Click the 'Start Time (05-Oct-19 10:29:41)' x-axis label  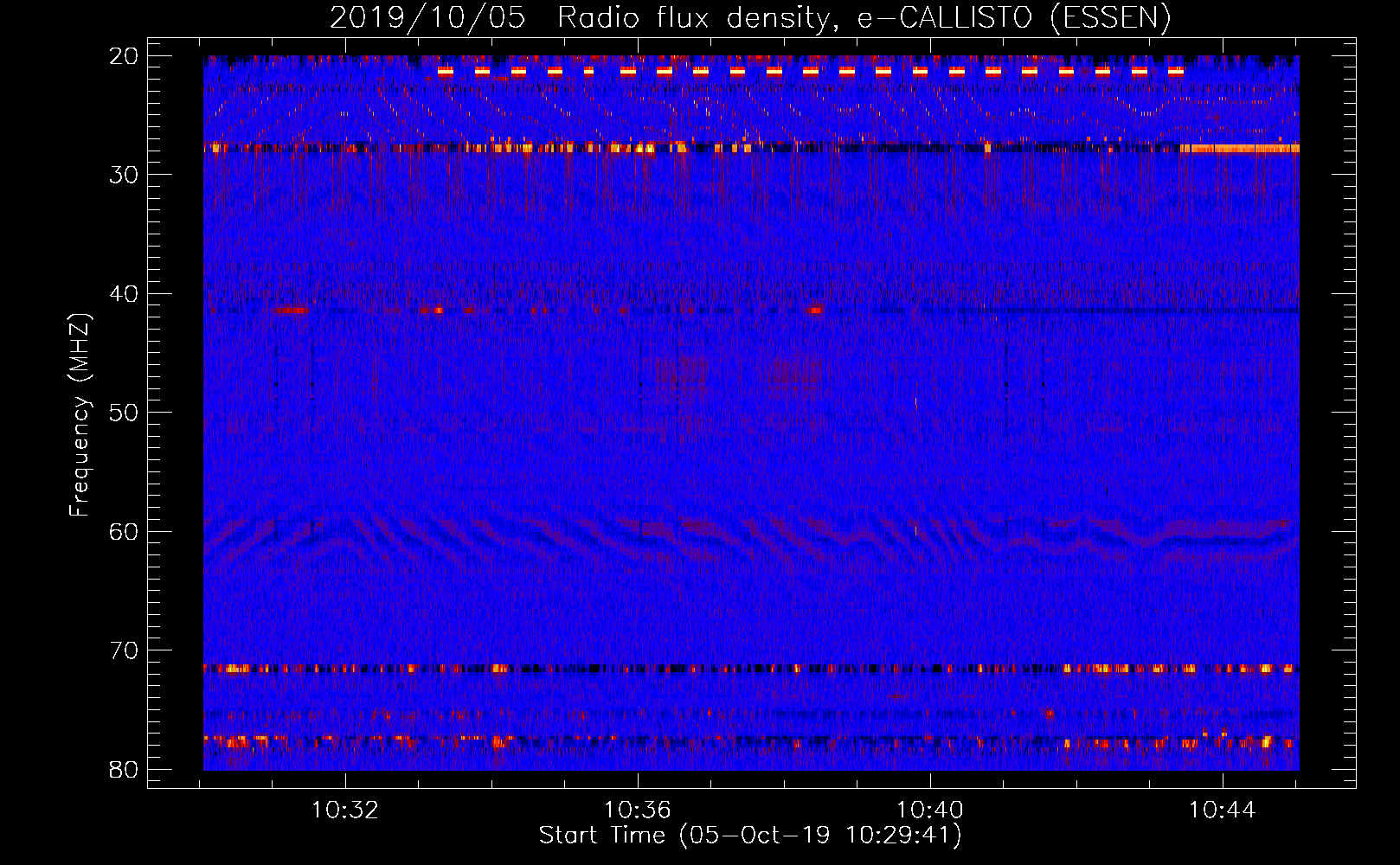click(750, 836)
